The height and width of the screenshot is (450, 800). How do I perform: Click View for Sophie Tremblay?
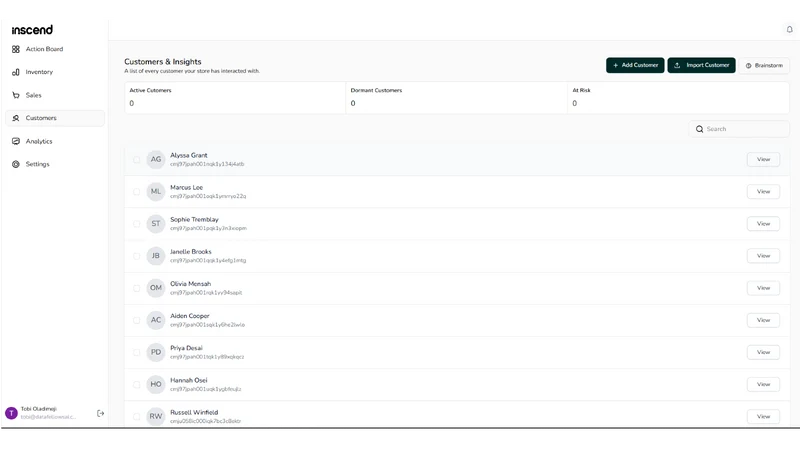pos(763,223)
